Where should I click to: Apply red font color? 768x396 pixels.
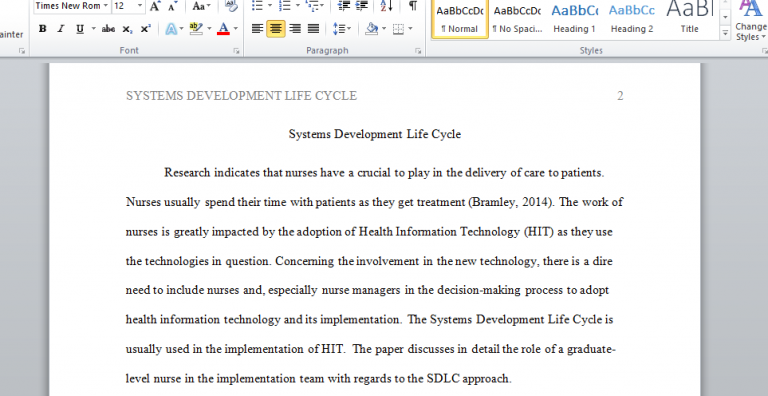tap(223, 29)
